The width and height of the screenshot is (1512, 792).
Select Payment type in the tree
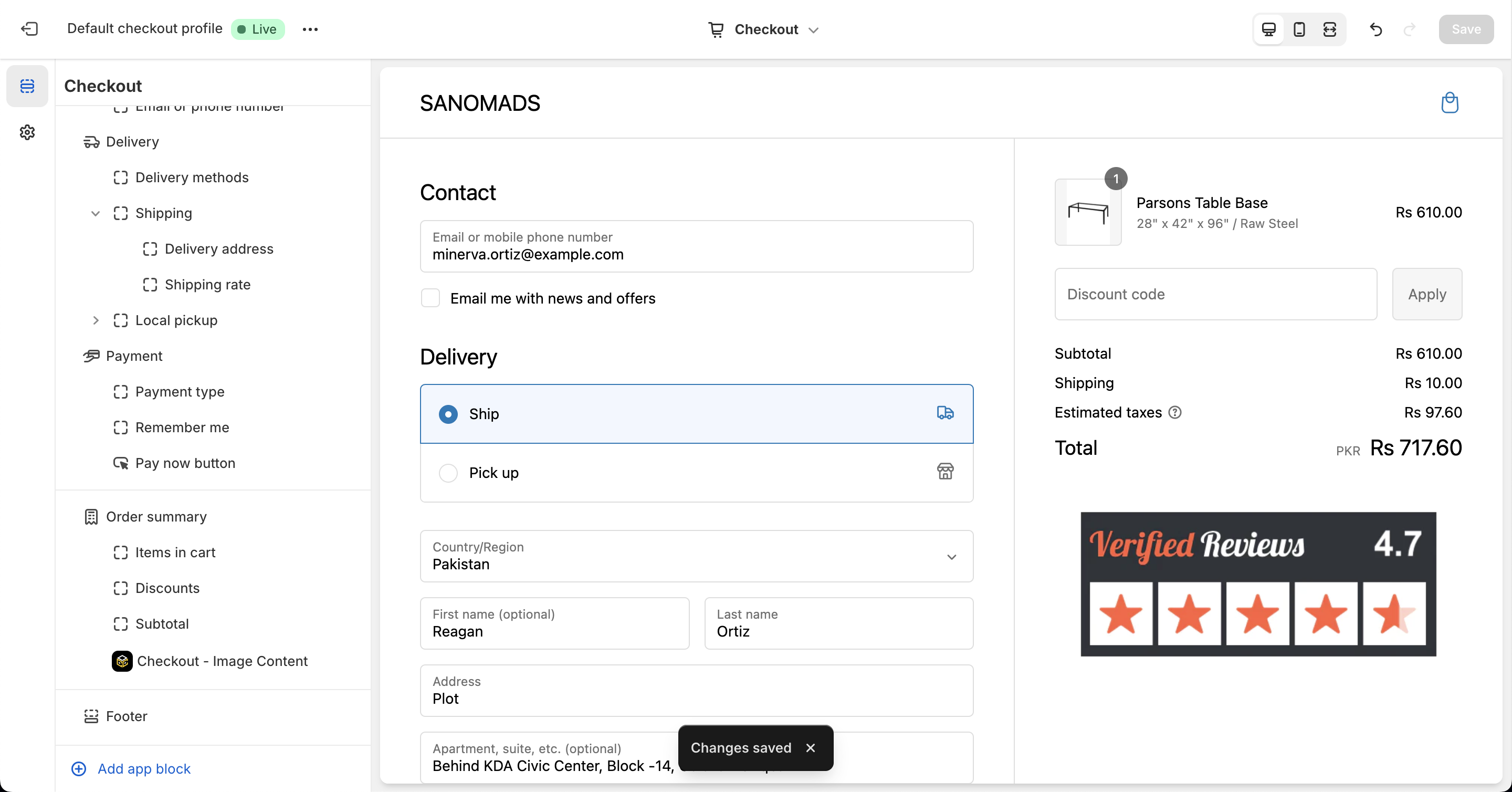tap(180, 392)
